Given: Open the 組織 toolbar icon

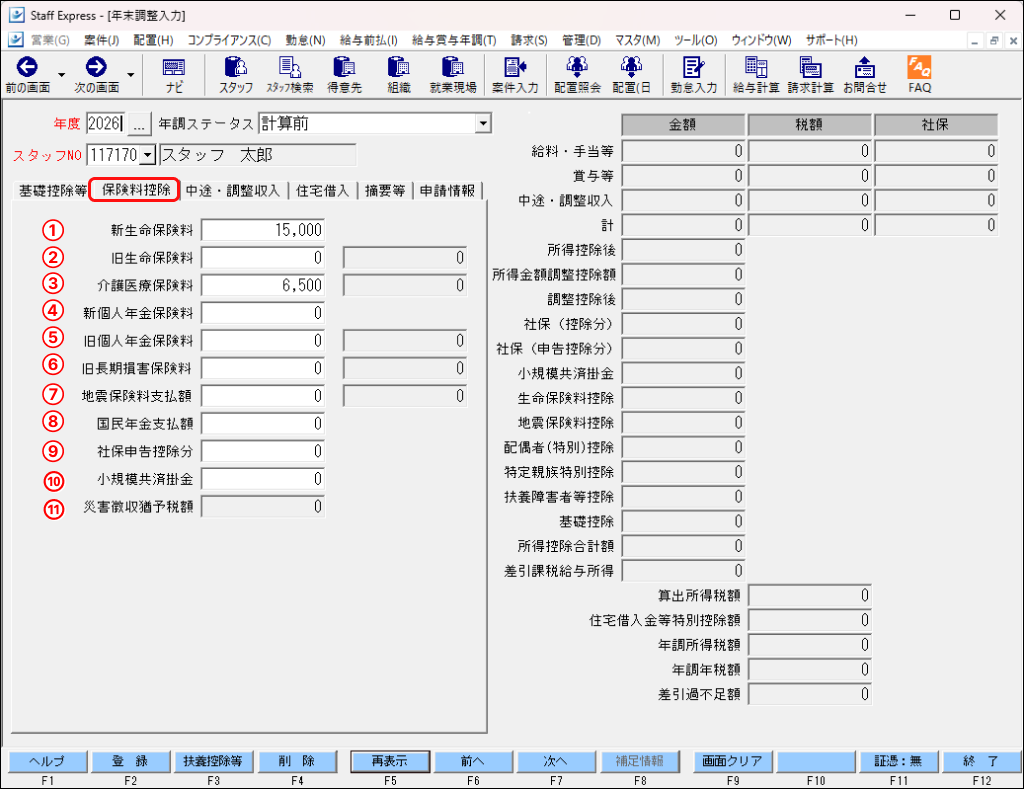Looking at the screenshot, I should click(x=398, y=74).
